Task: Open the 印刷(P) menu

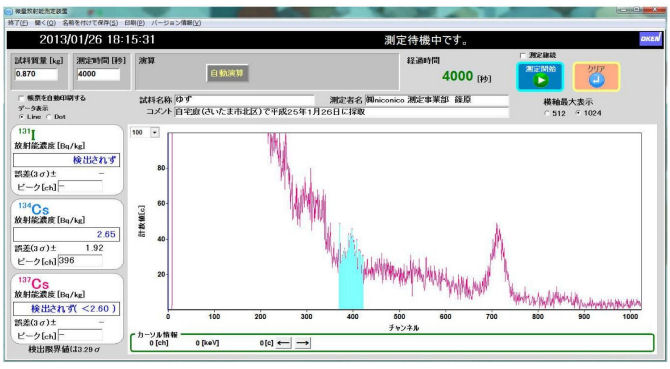Action: tap(135, 23)
